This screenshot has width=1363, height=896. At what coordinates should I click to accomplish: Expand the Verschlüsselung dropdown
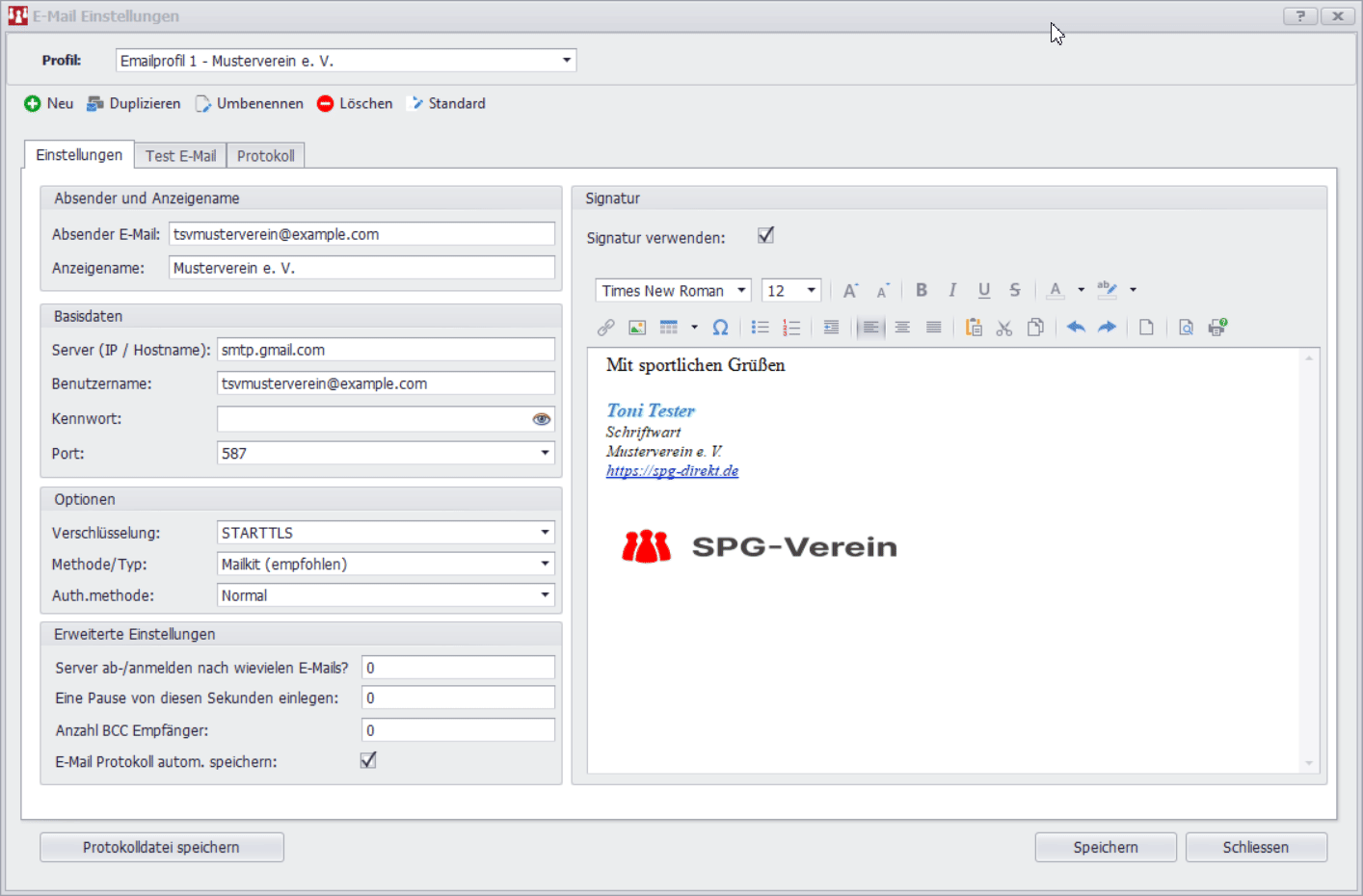pos(545,533)
